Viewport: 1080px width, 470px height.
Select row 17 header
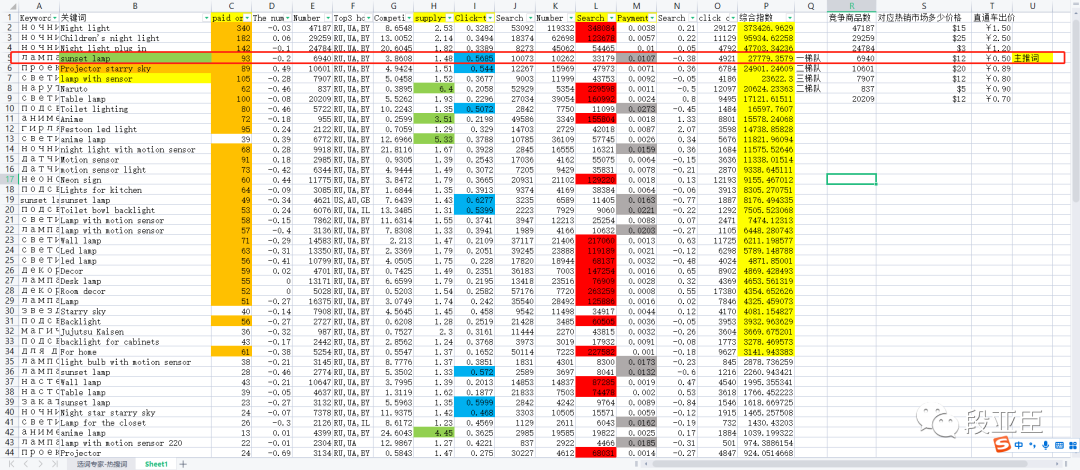coord(8,179)
